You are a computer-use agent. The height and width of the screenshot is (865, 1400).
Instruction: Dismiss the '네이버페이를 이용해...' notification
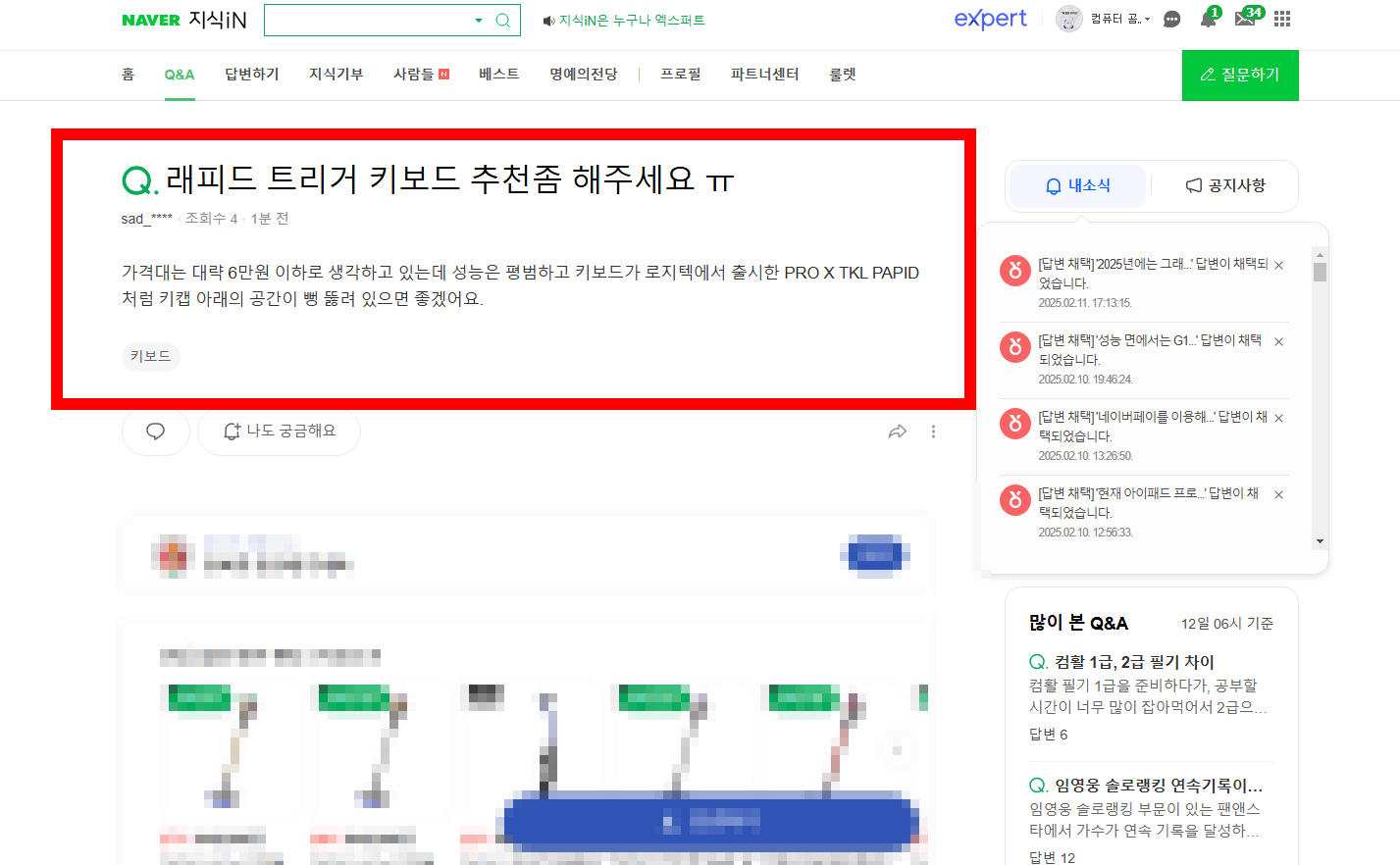1279,419
